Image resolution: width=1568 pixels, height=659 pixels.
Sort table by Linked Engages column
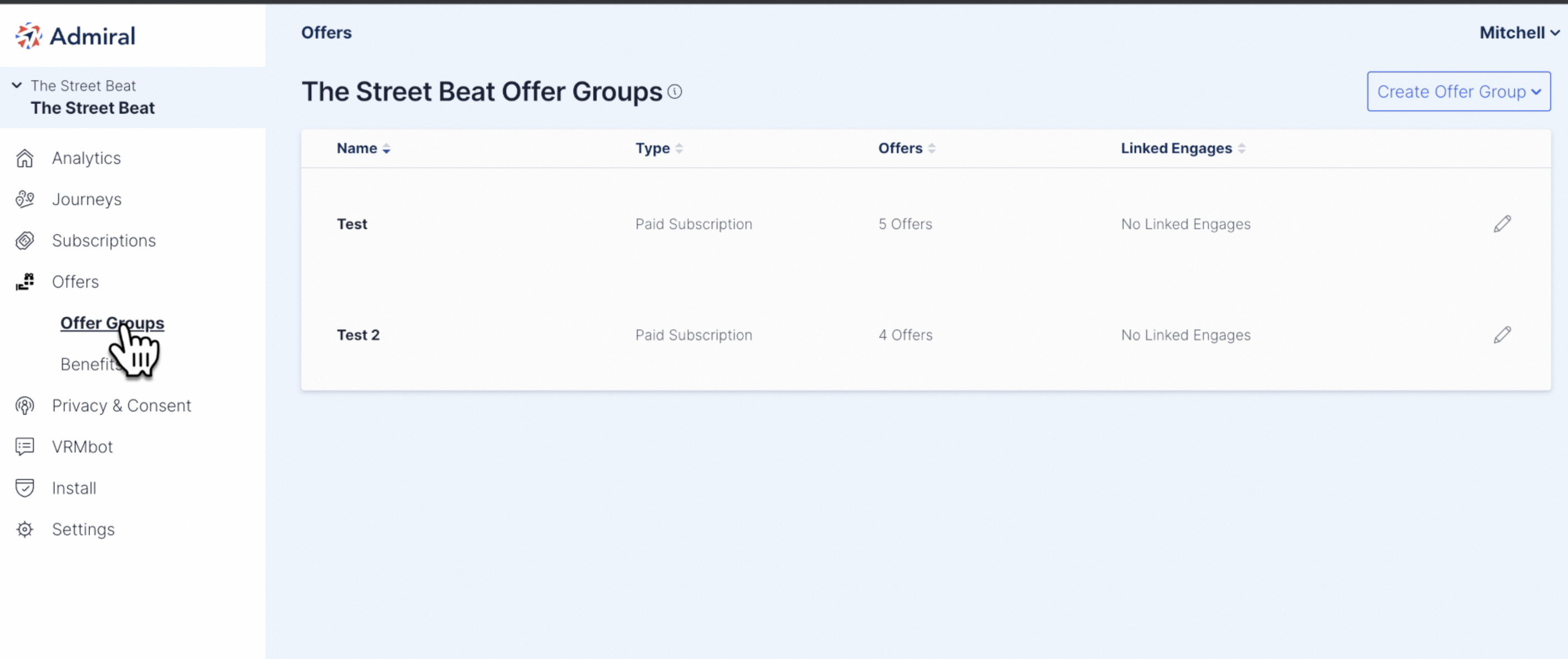point(1183,148)
